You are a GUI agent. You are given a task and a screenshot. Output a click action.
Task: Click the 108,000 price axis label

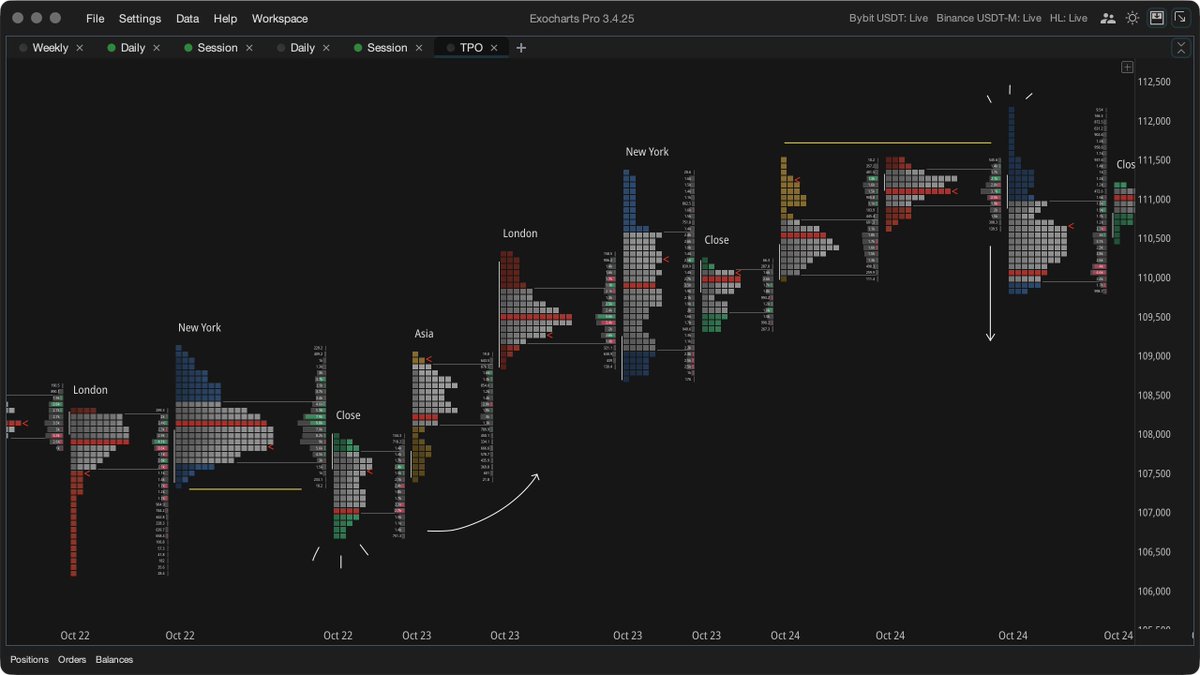point(1155,434)
